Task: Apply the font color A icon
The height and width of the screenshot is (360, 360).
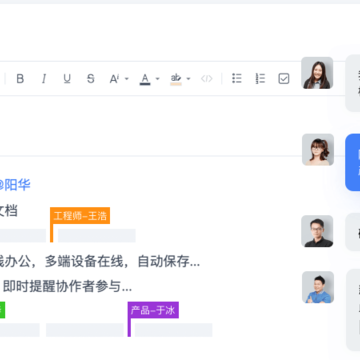Action: point(145,79)
